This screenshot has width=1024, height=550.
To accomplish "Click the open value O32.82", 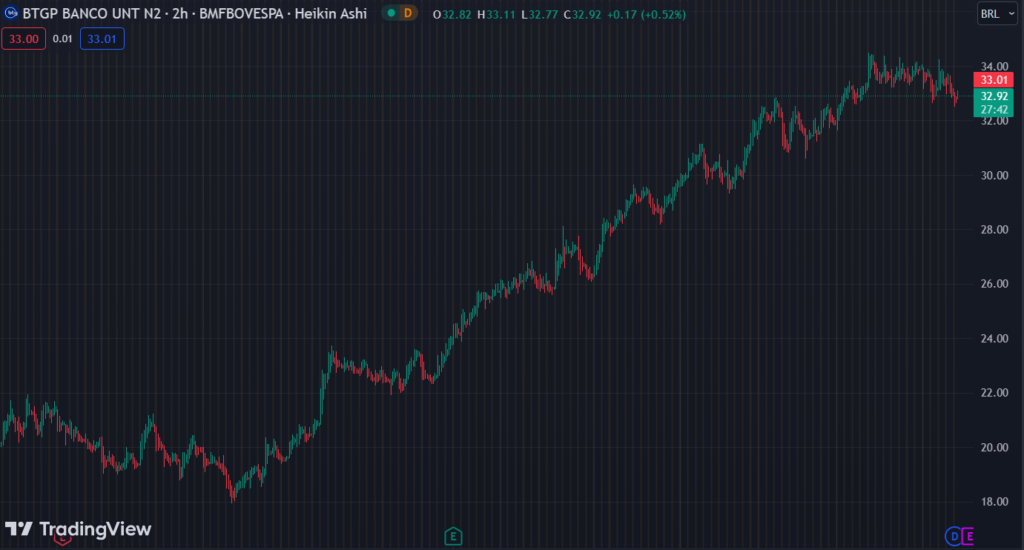I will [452, 14].
